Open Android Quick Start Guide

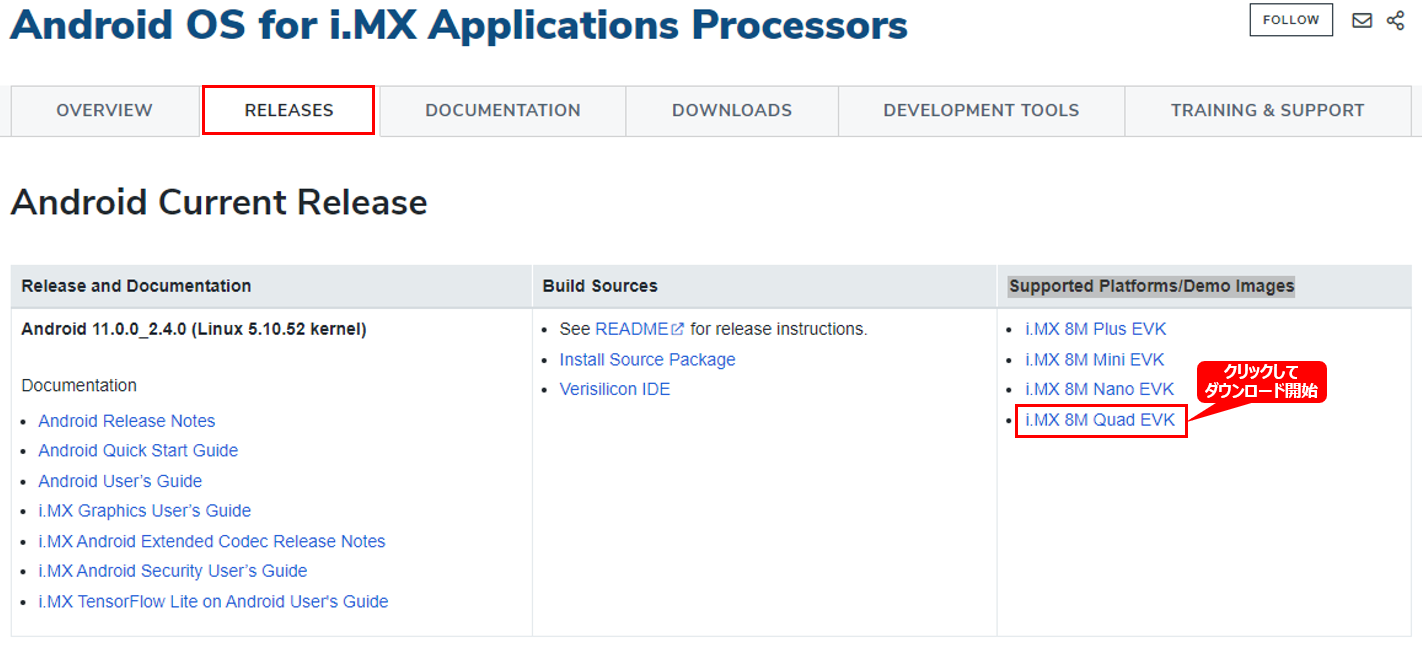click(x=138, y=451)
